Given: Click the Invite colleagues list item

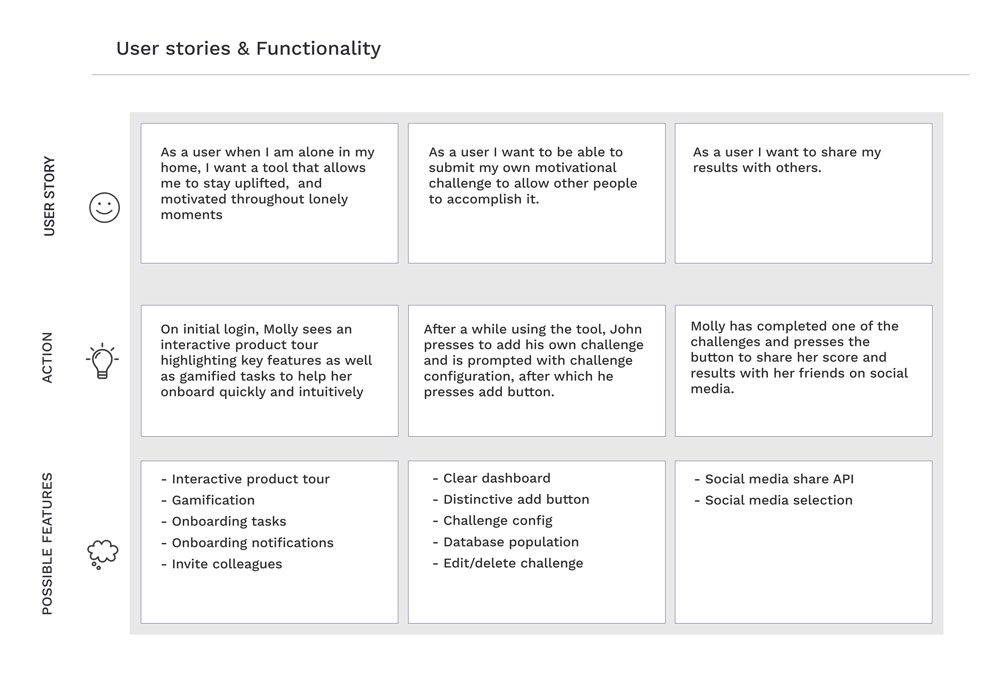Looking at the screenshot, I should [x=221, y=564].
